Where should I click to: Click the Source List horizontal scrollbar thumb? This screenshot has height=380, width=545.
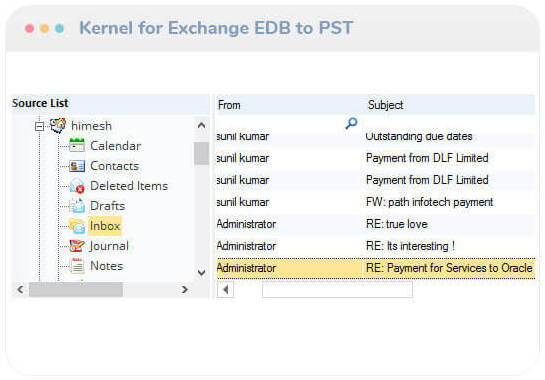[x=76, y=289]
